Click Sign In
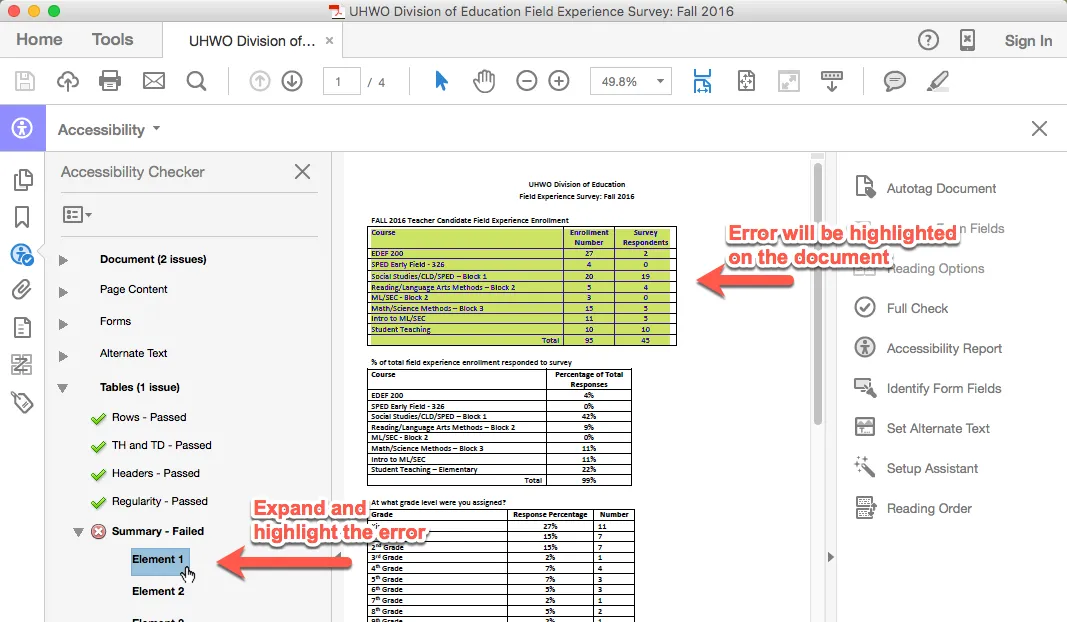The width and height of the screenshot is (1067, 622). [1028, 40]
